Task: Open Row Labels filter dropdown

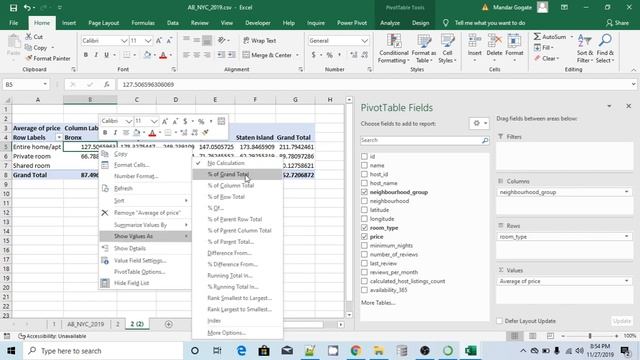Action: pyautogui.click(x=59, y=138)
